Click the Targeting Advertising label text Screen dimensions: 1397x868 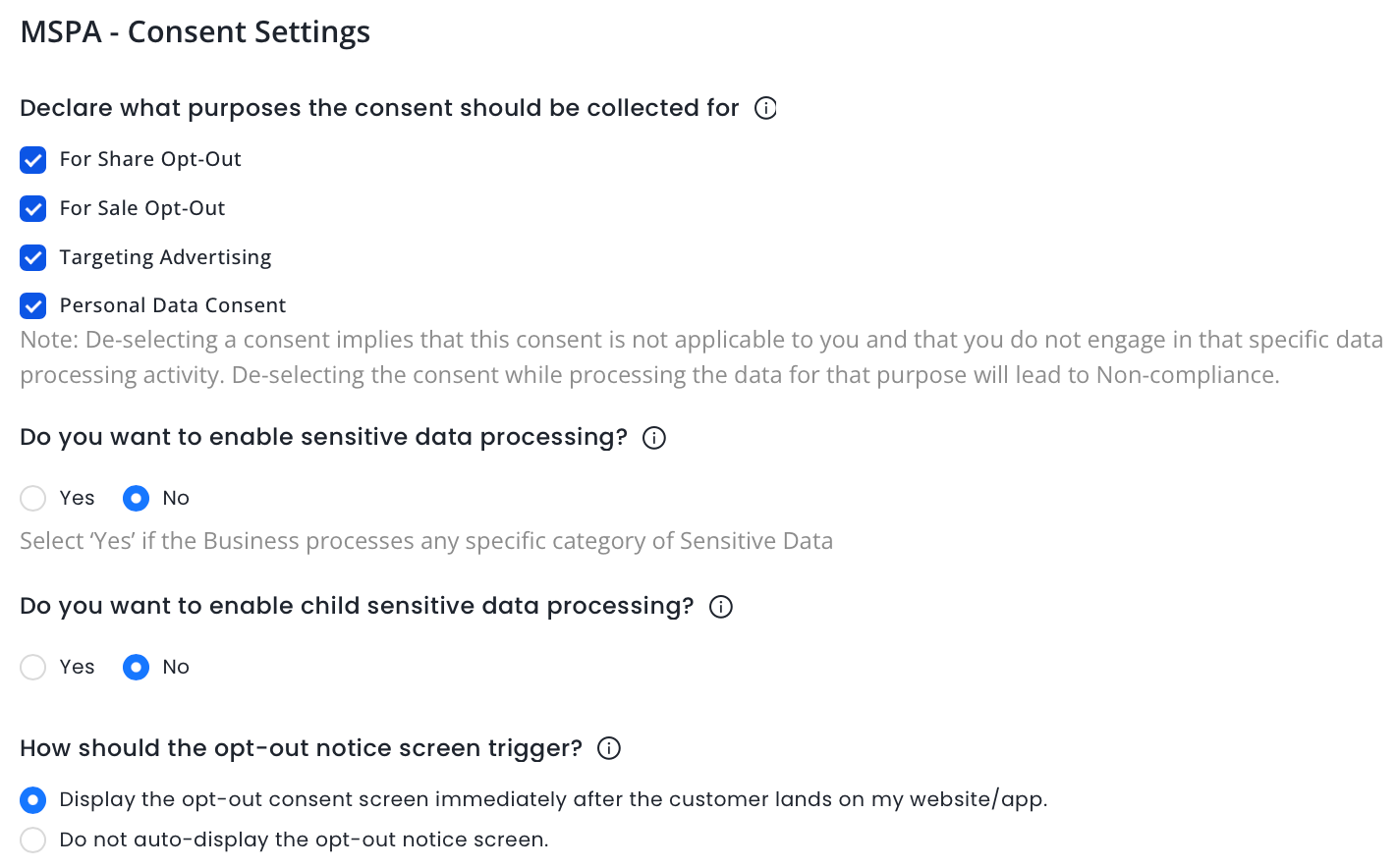coord(165,257)
